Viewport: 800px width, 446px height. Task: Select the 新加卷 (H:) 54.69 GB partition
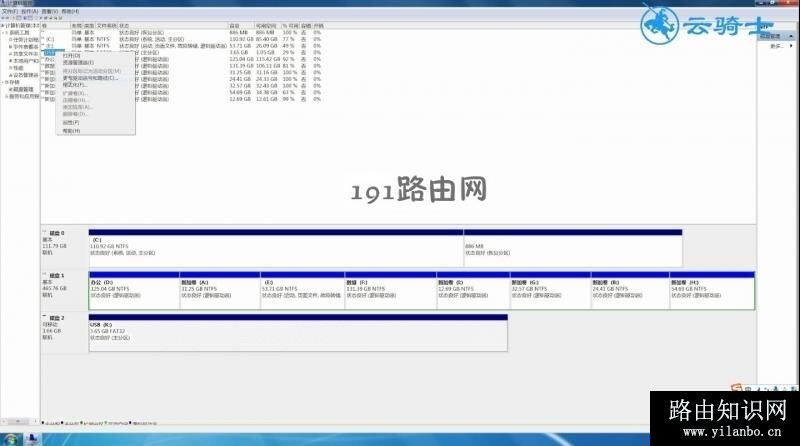point(712,290)
